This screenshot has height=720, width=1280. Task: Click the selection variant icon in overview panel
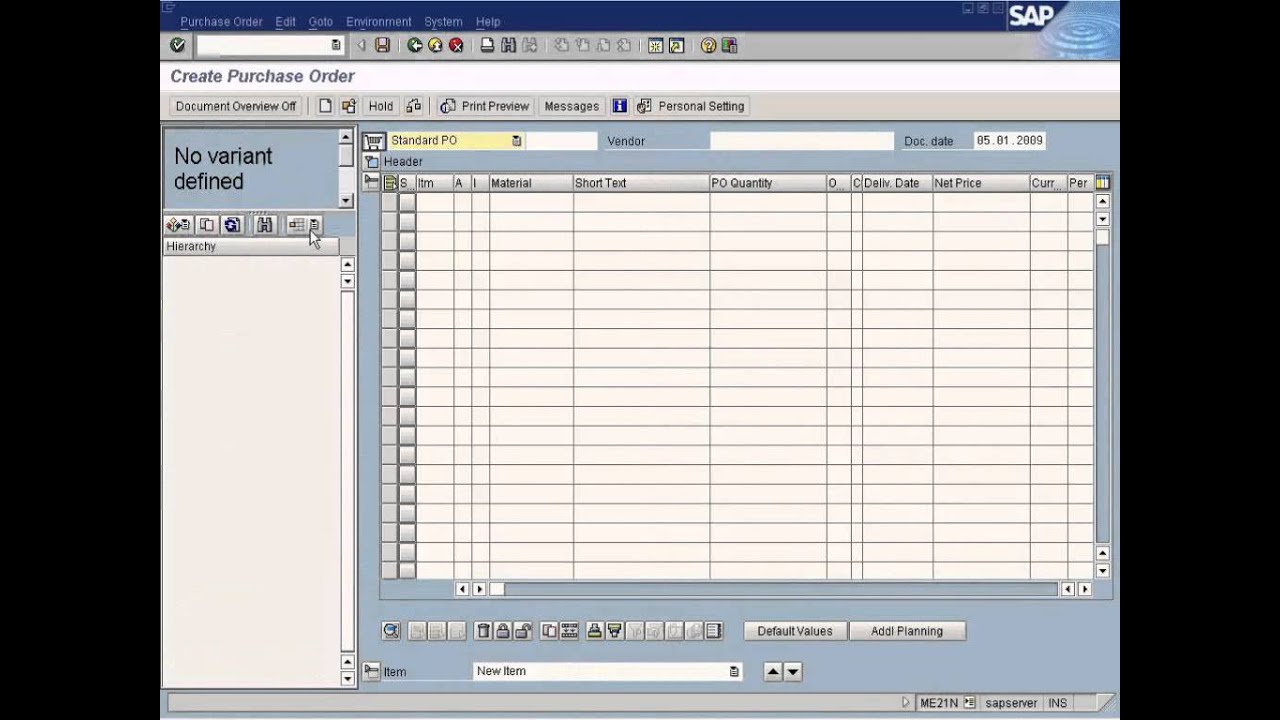[178, 225]
